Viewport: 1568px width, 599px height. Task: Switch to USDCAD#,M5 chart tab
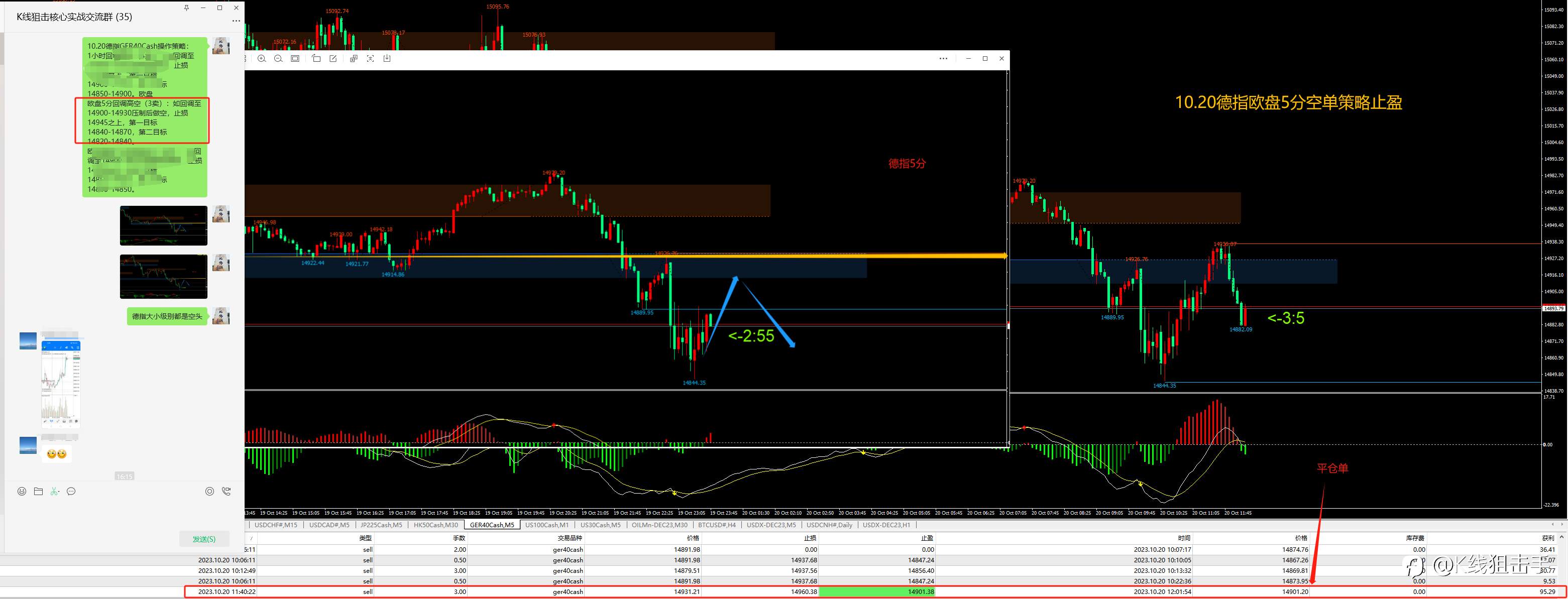click(x=329, y=525)
